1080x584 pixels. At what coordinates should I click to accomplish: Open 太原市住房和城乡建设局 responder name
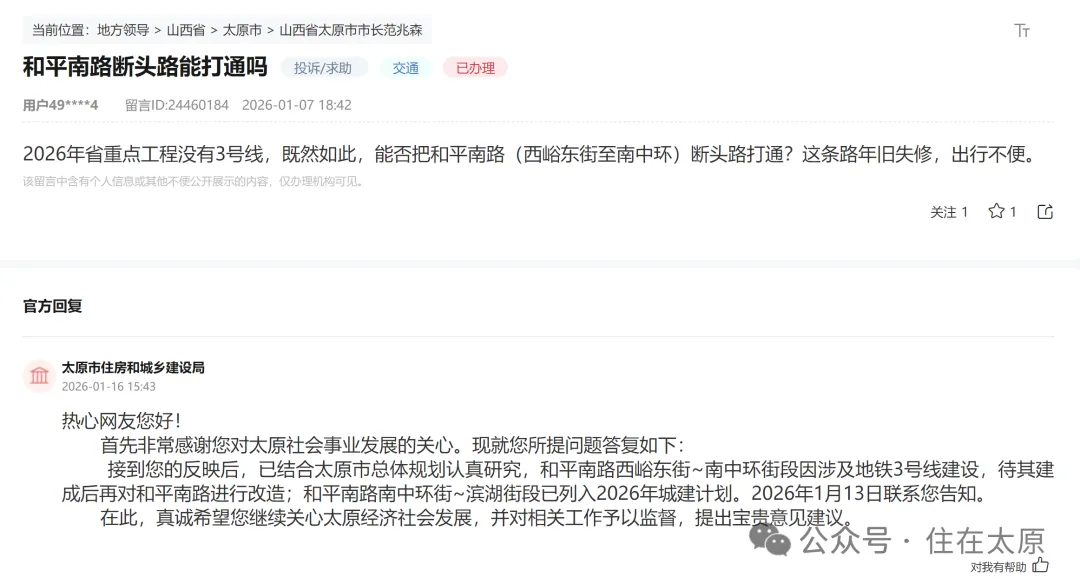[x=133, y=368]
